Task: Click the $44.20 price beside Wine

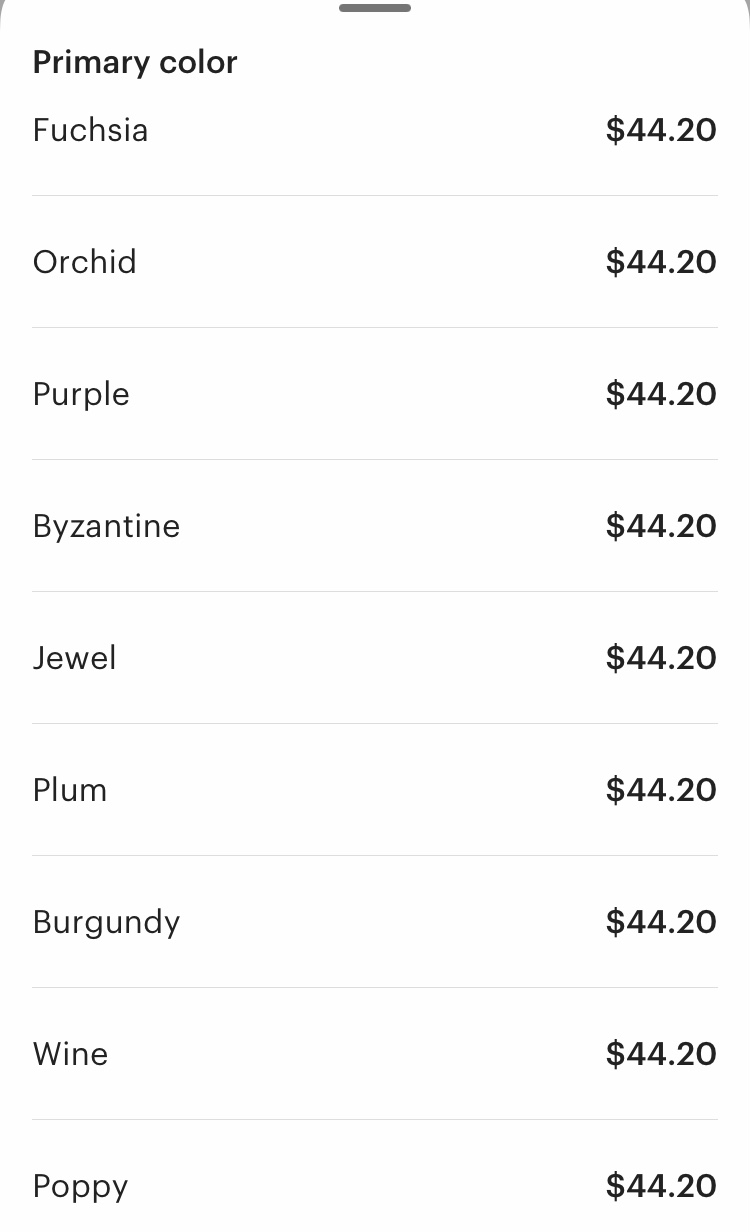Action: point(661,1054)
